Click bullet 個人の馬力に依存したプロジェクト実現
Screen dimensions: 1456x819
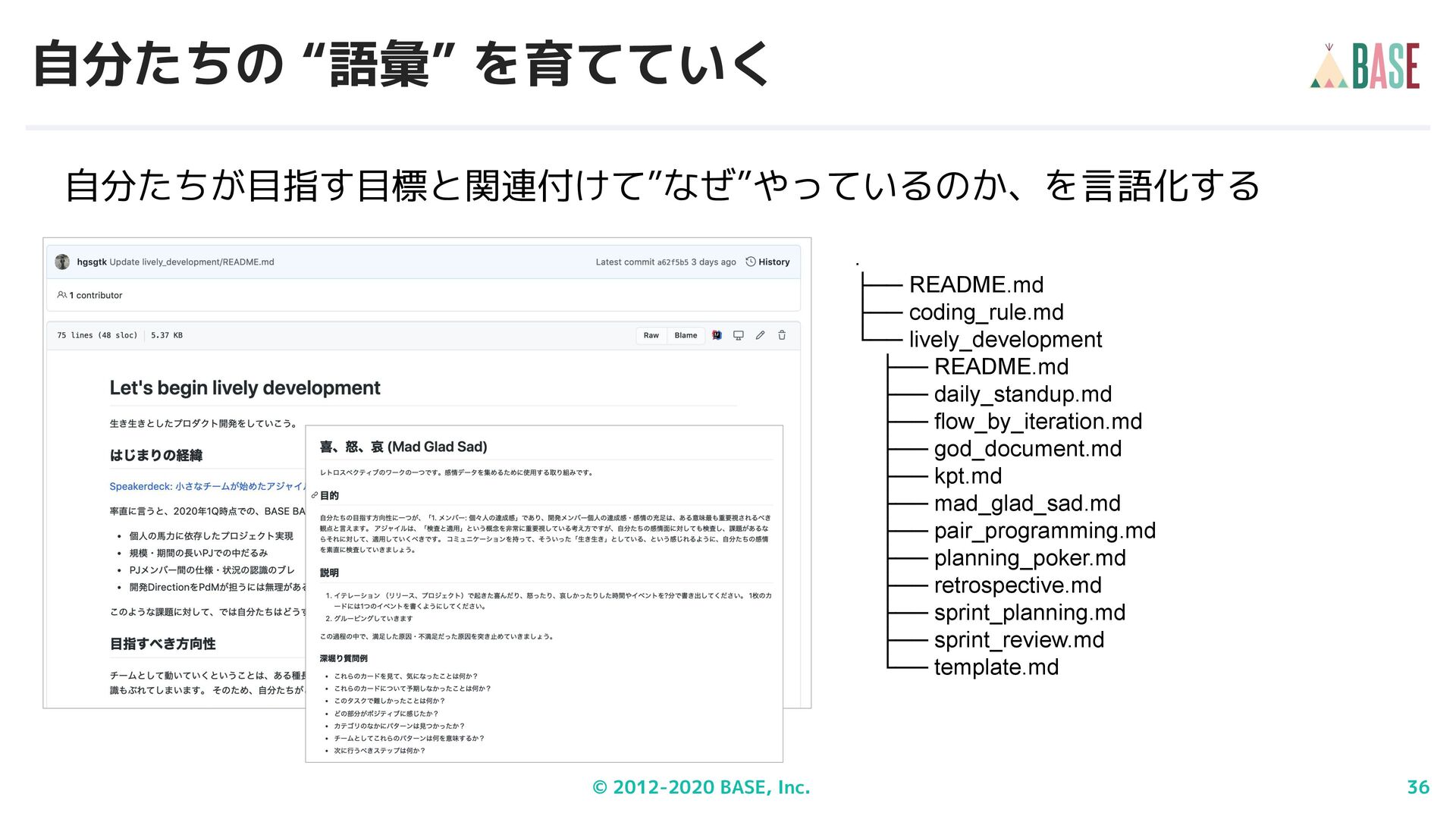click(x=211, y=536)
